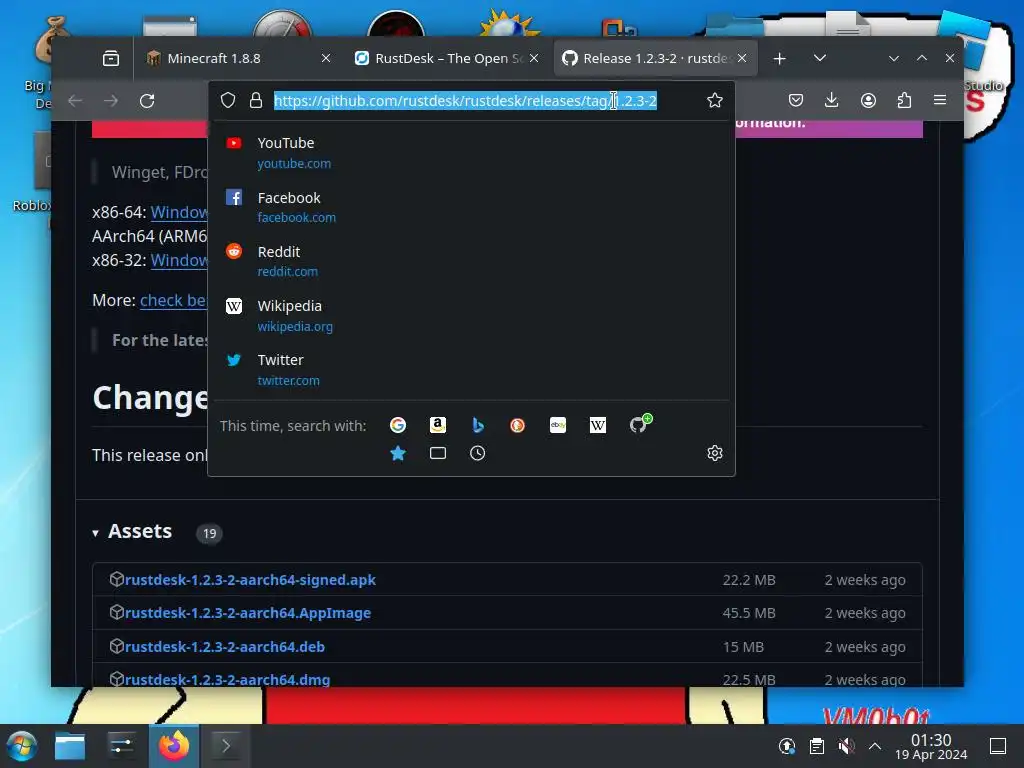This screenshot has height=768, width=1024.
Task: Add GitHub search engine
Action: pos(640,424)
